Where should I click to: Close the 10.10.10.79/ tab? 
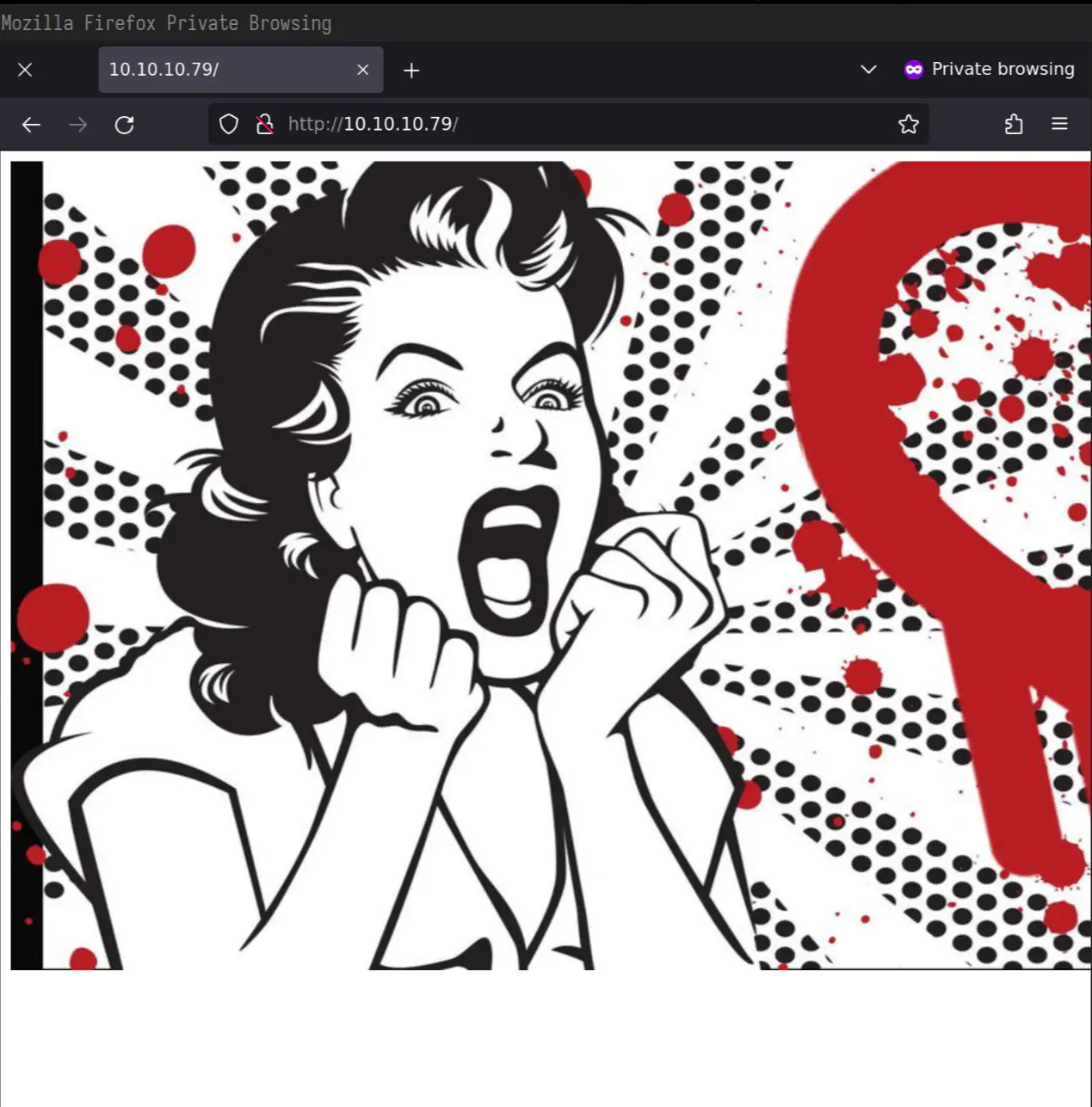point(363,70)
